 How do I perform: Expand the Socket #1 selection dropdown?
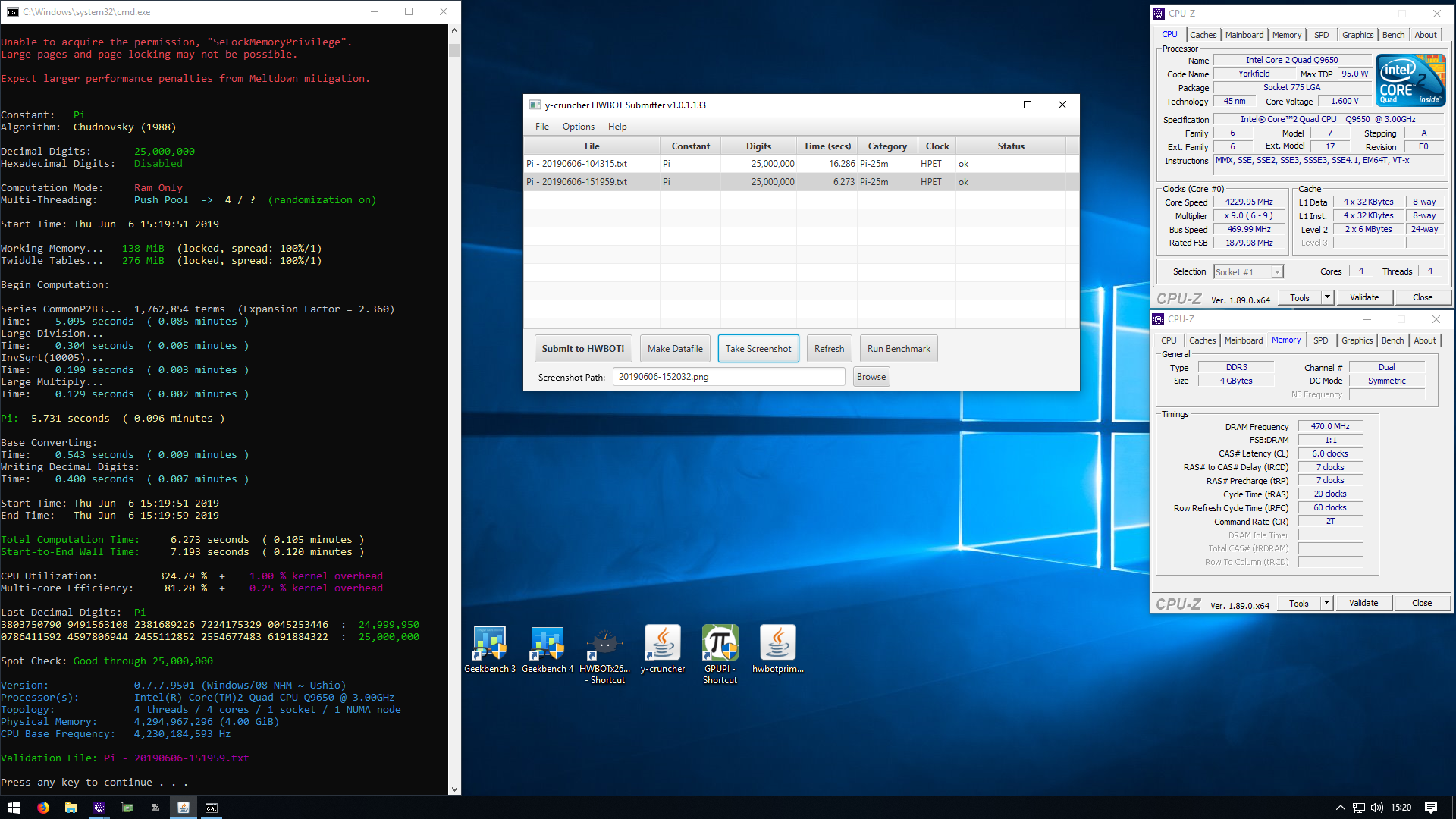(x=1277, y=272)
